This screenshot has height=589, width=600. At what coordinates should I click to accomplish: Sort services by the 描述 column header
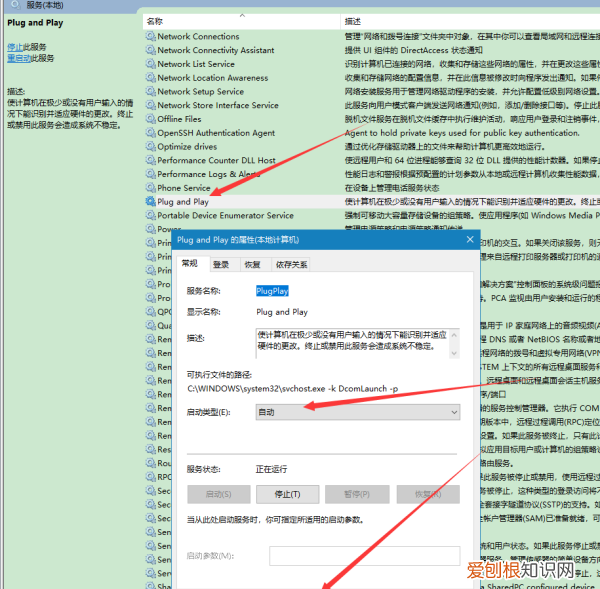[470, 21]
